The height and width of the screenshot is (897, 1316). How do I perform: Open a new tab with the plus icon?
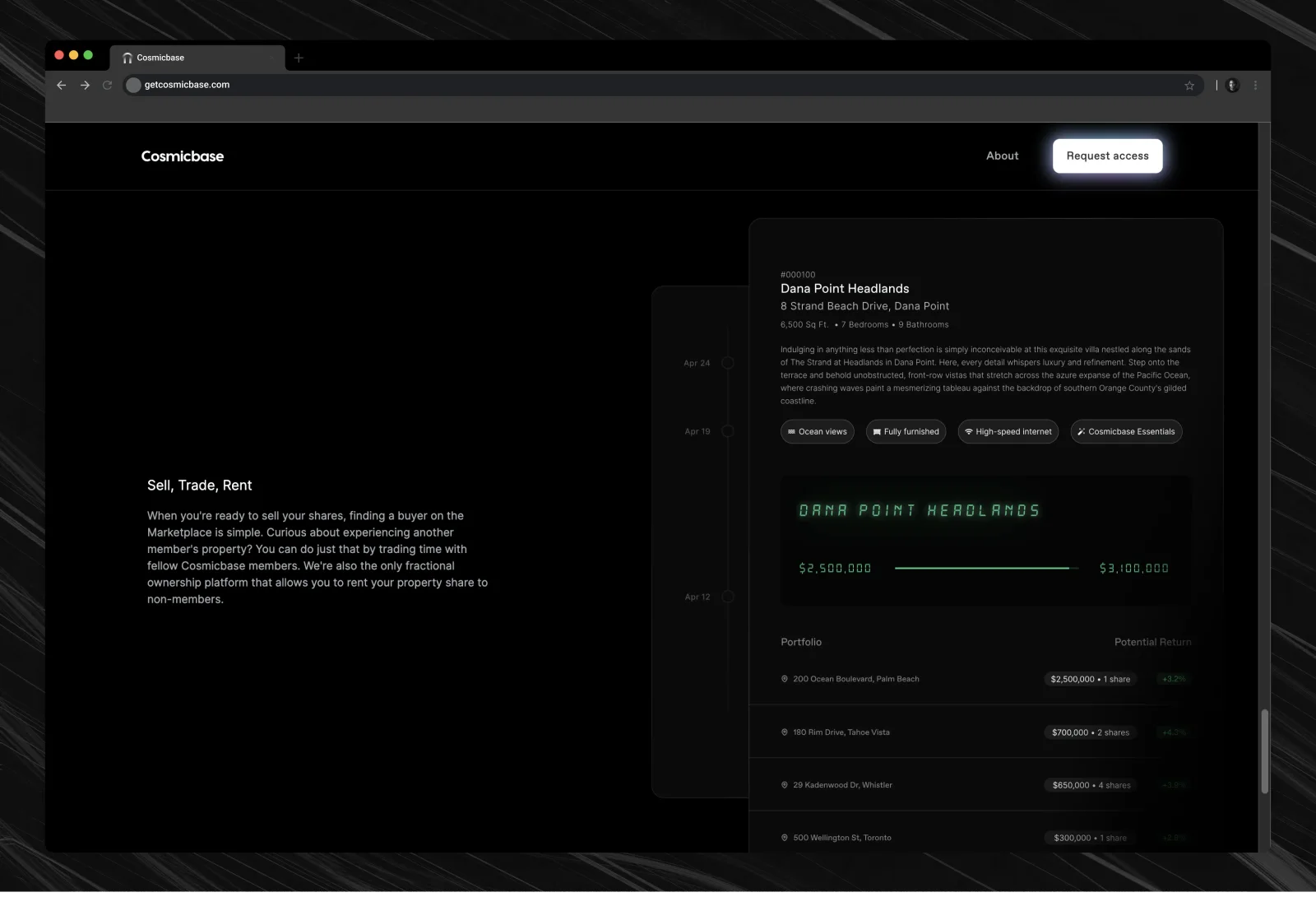coord(299,58)
